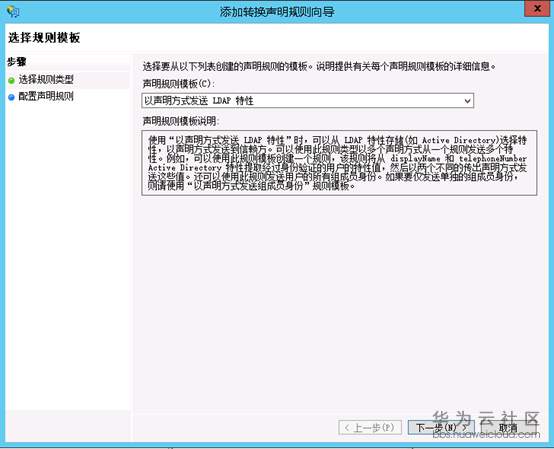Screen dimensions: 554x449
Task: Click the 步骤 sidebar heading
Action: click(x=17, y=62)
